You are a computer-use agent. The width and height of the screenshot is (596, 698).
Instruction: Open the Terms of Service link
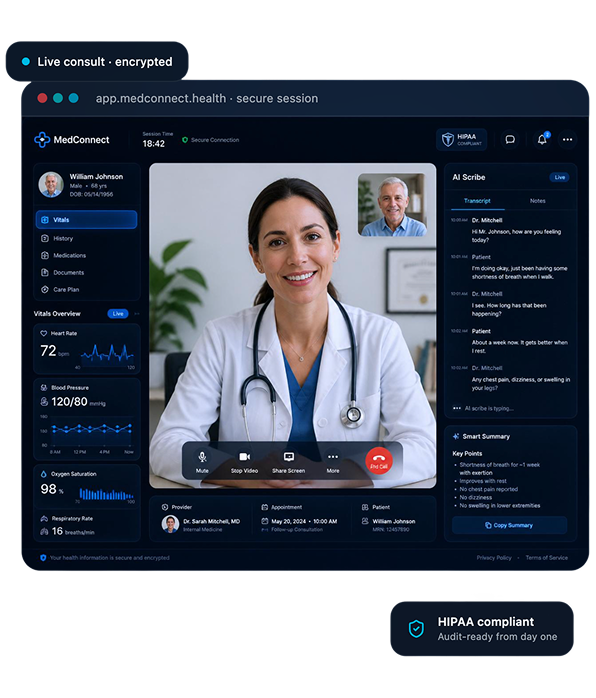[x=547, y=558]
